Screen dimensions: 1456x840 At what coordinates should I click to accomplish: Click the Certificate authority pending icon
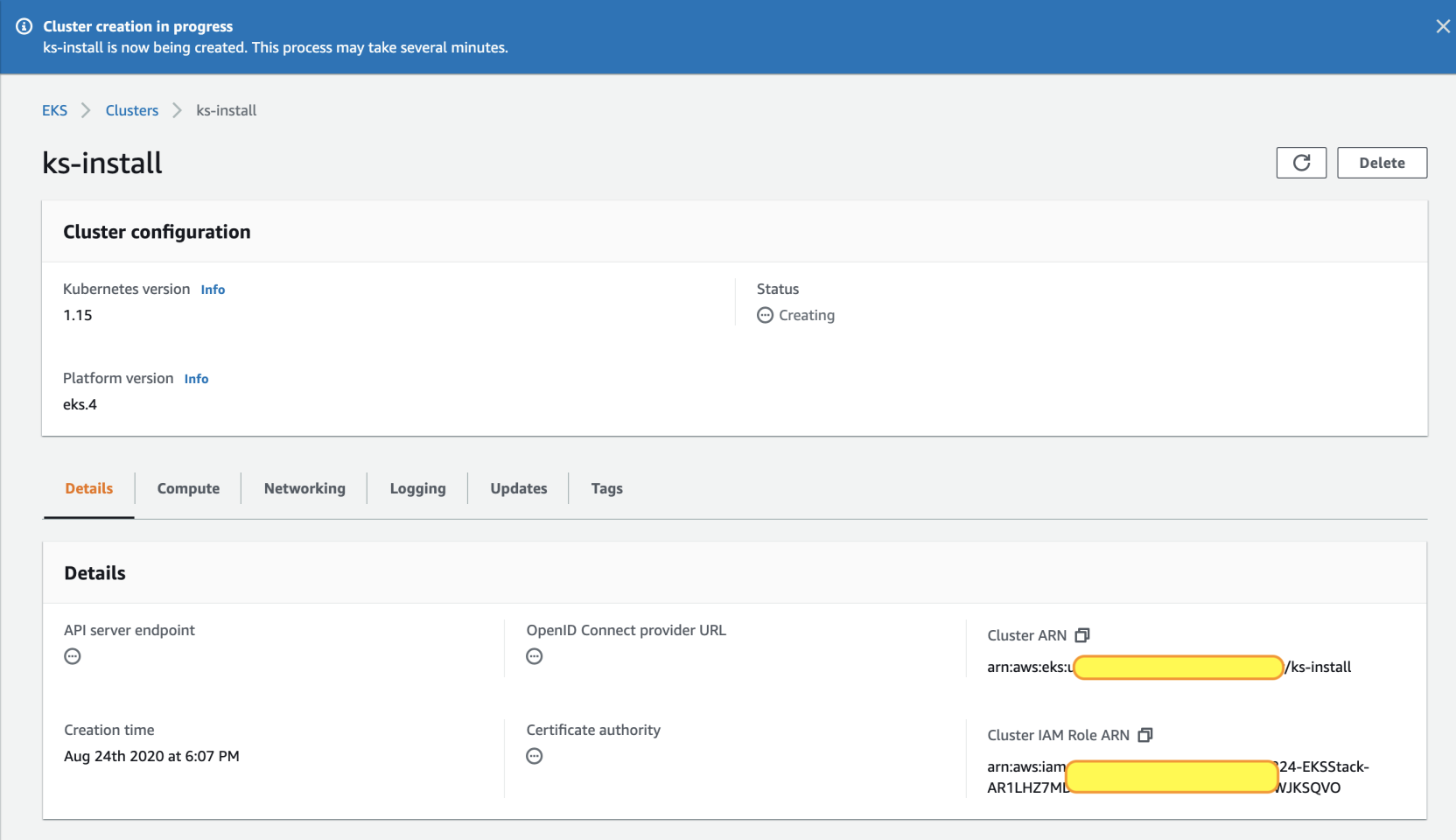tap(535, 756)
